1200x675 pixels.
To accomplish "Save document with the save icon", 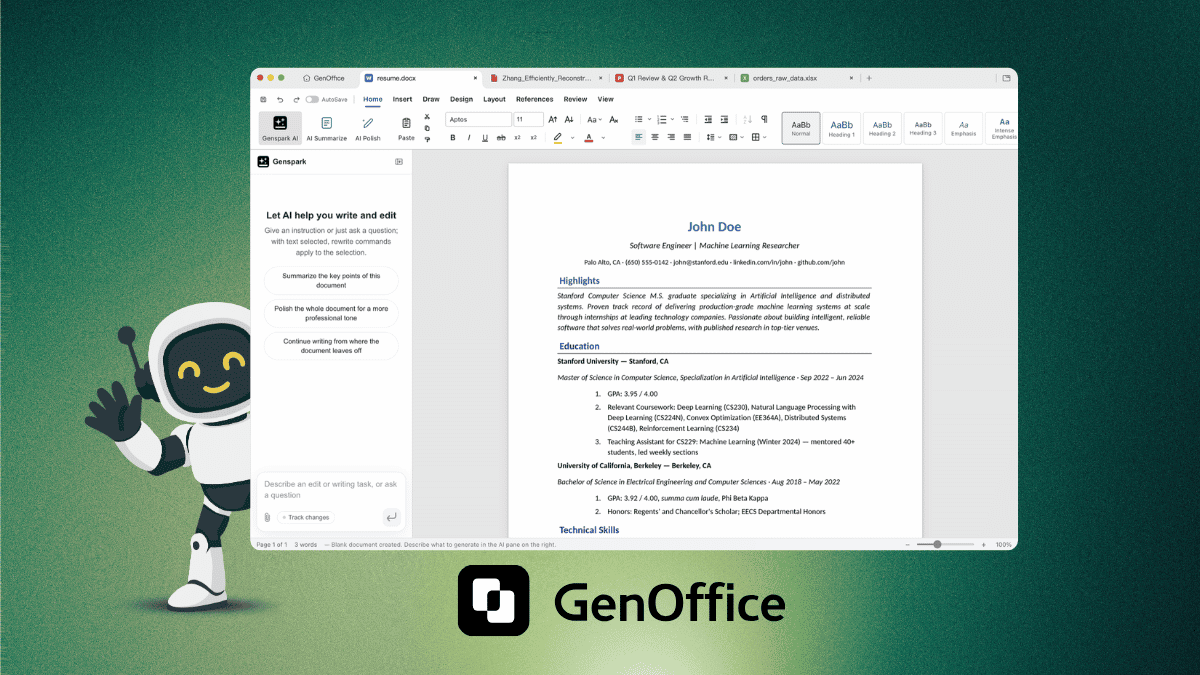I will click(x=263, y=99).
